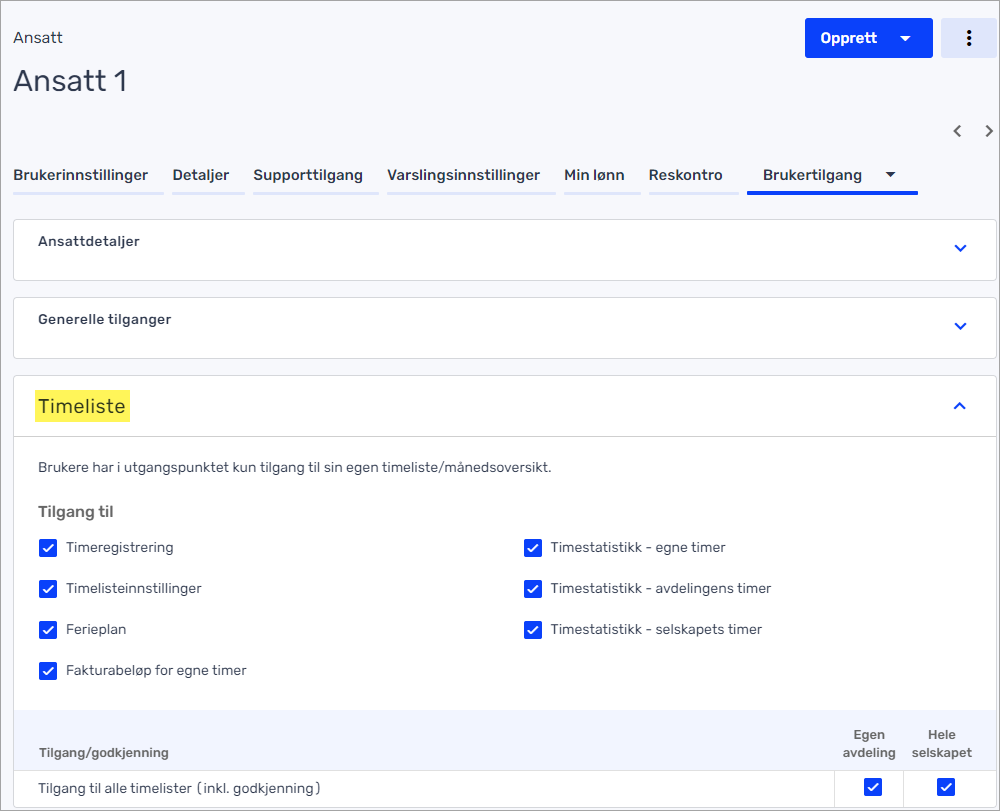The width and height of the screenshot is (1000, 811).
Task: Go to previous employee with left arrow
Action: point(957,131)
